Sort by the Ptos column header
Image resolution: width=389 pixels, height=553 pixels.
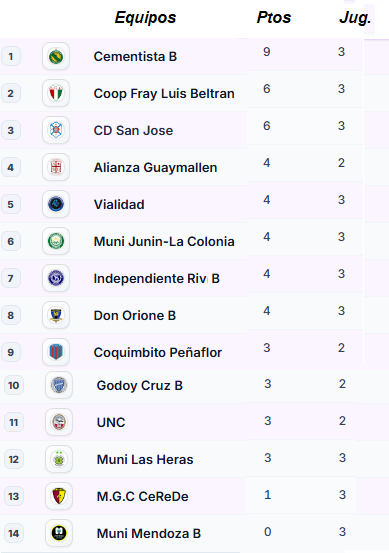[274, 17]
